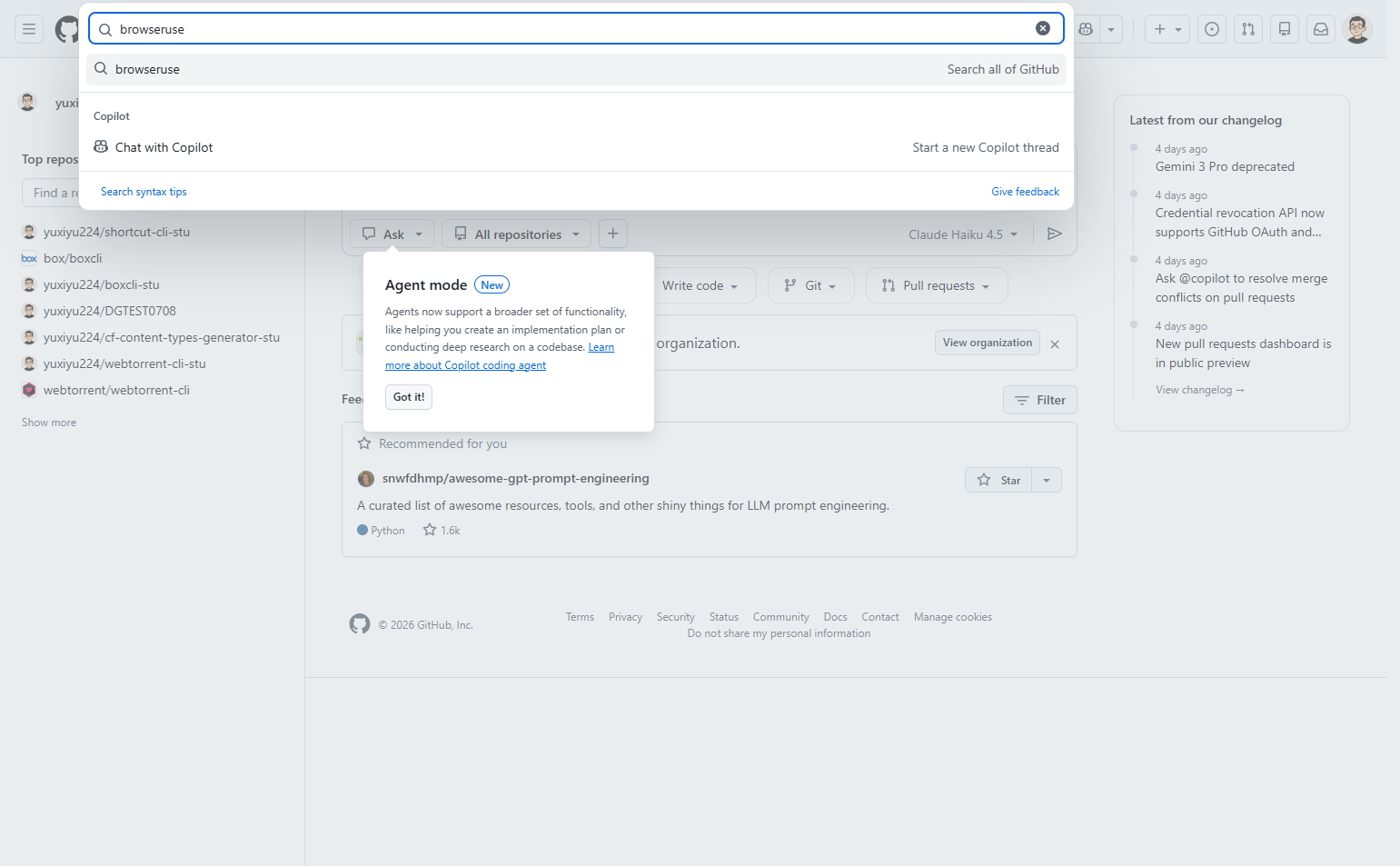Open the notifications inbox
1400x866 pixels.
1321,29
